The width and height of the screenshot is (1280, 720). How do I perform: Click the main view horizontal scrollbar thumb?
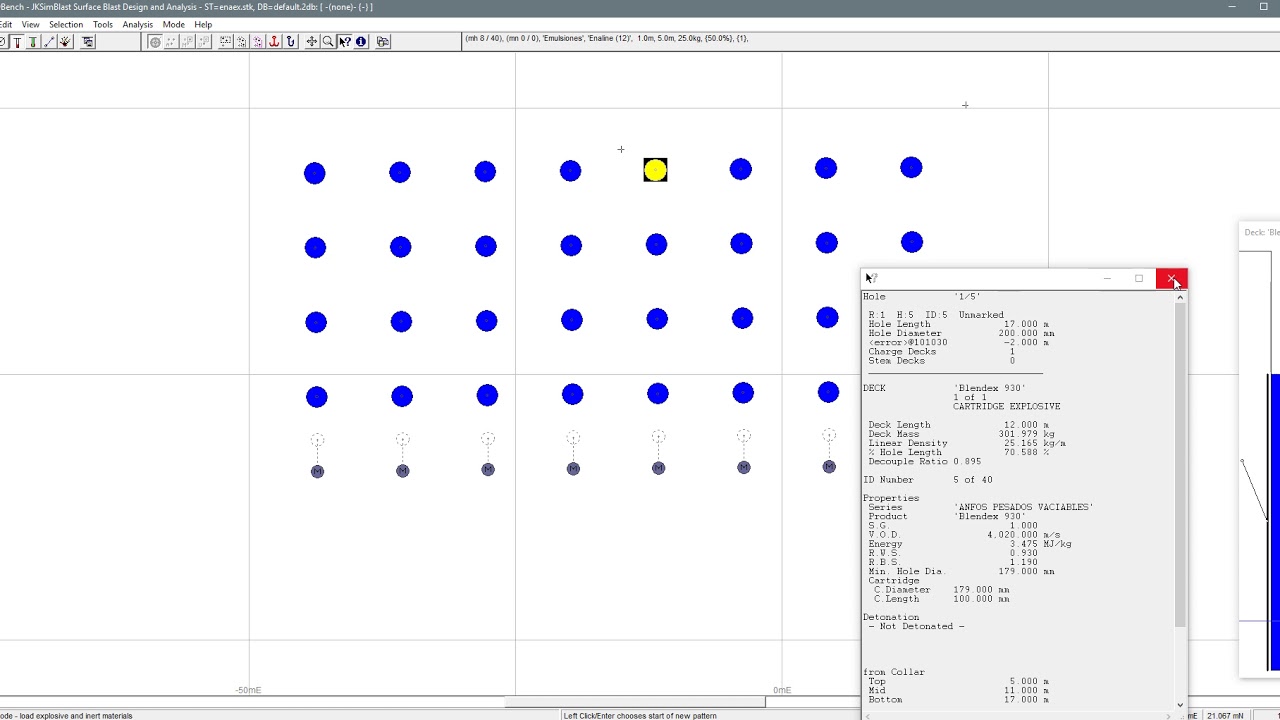coord(635,701)
